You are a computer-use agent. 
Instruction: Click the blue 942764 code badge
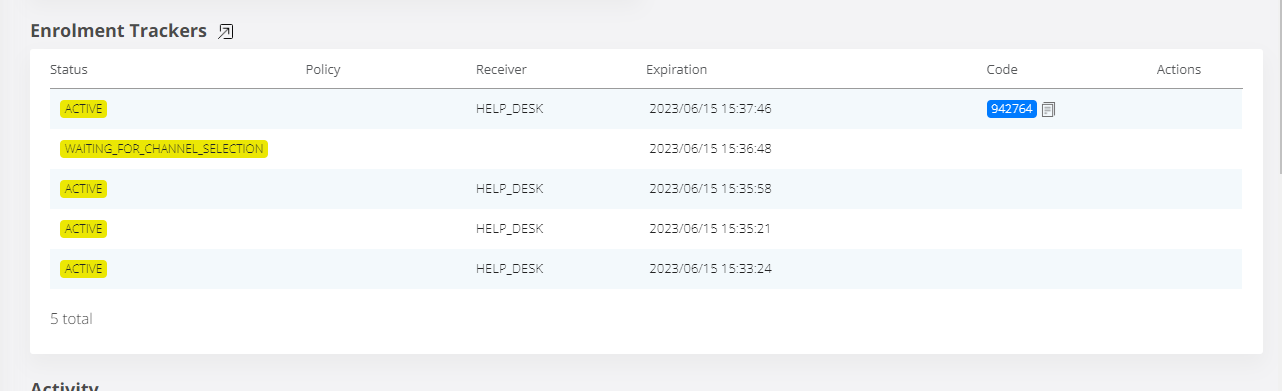pos(1012,109)
